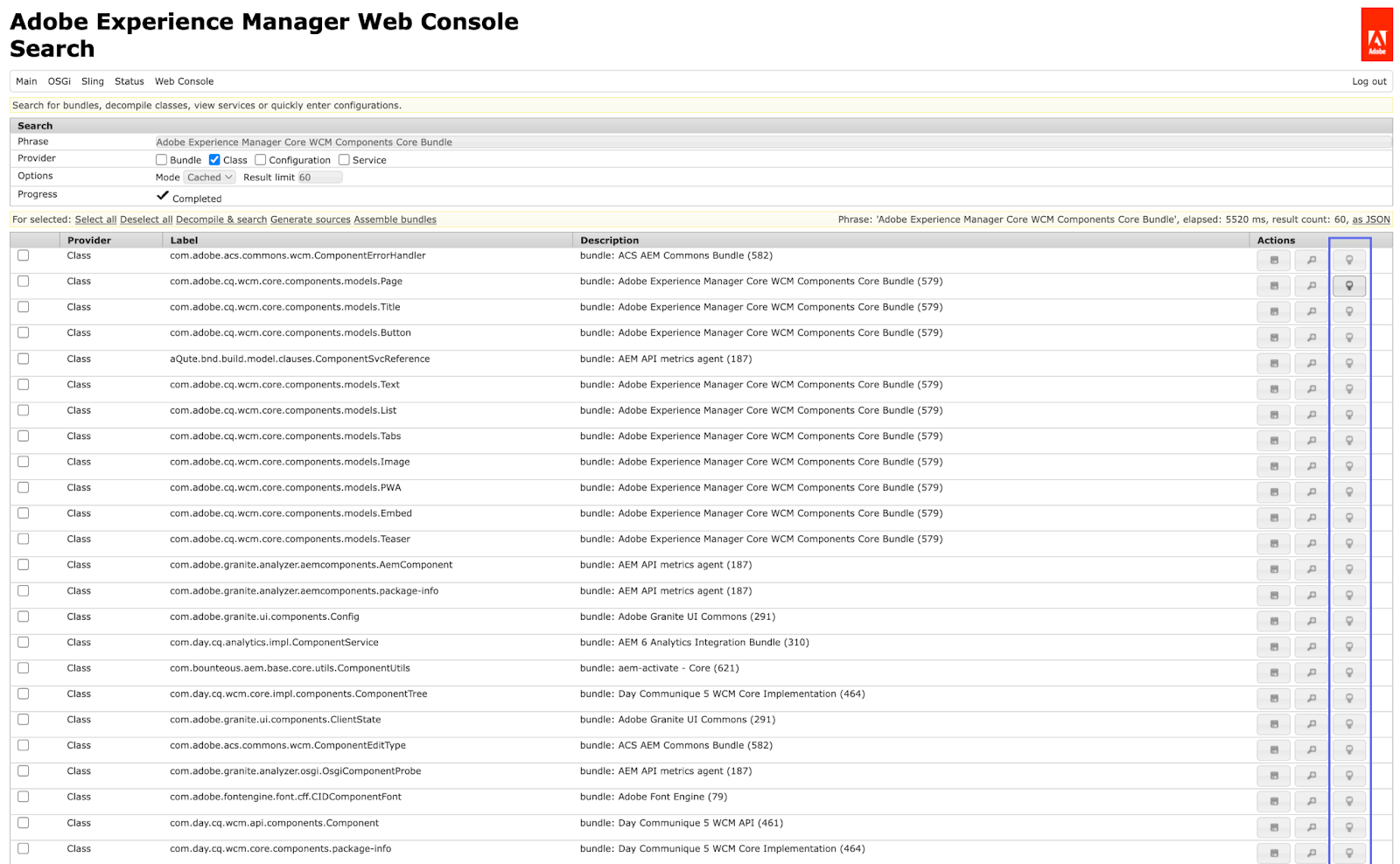Open the Main menu
Image resolution: width=1400 pixels, height=864 pixels.
point(26,81)
